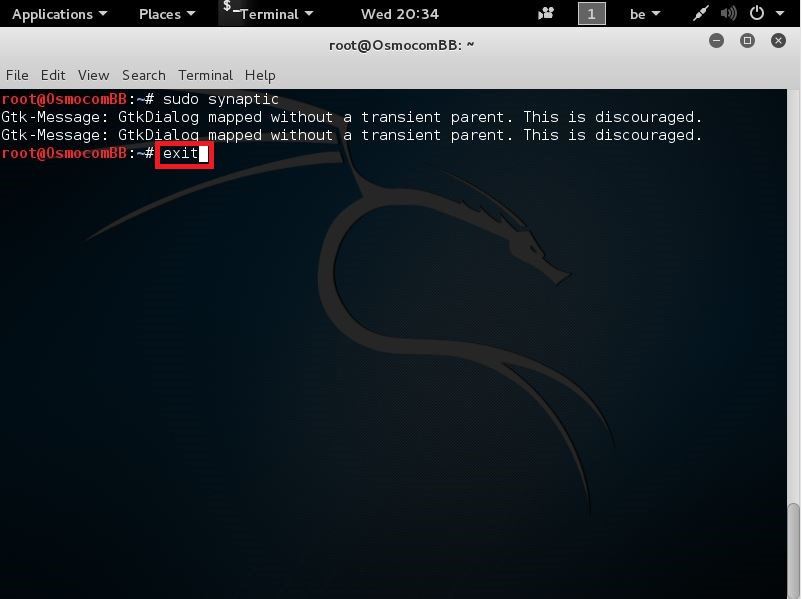Open the View menu
The image size is (802, 599).
click(94, 75)
